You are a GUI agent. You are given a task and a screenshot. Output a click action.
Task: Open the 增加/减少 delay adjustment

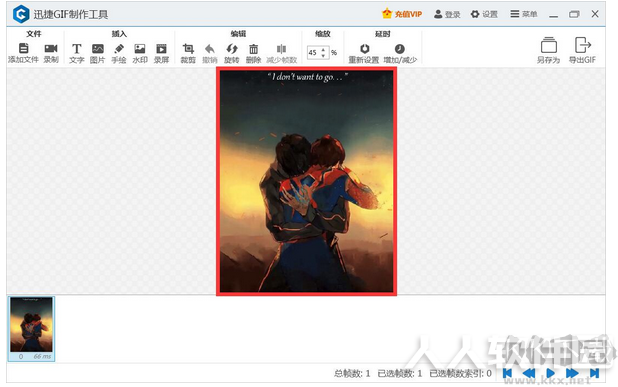pyautogui.click(x=400, y=49)
